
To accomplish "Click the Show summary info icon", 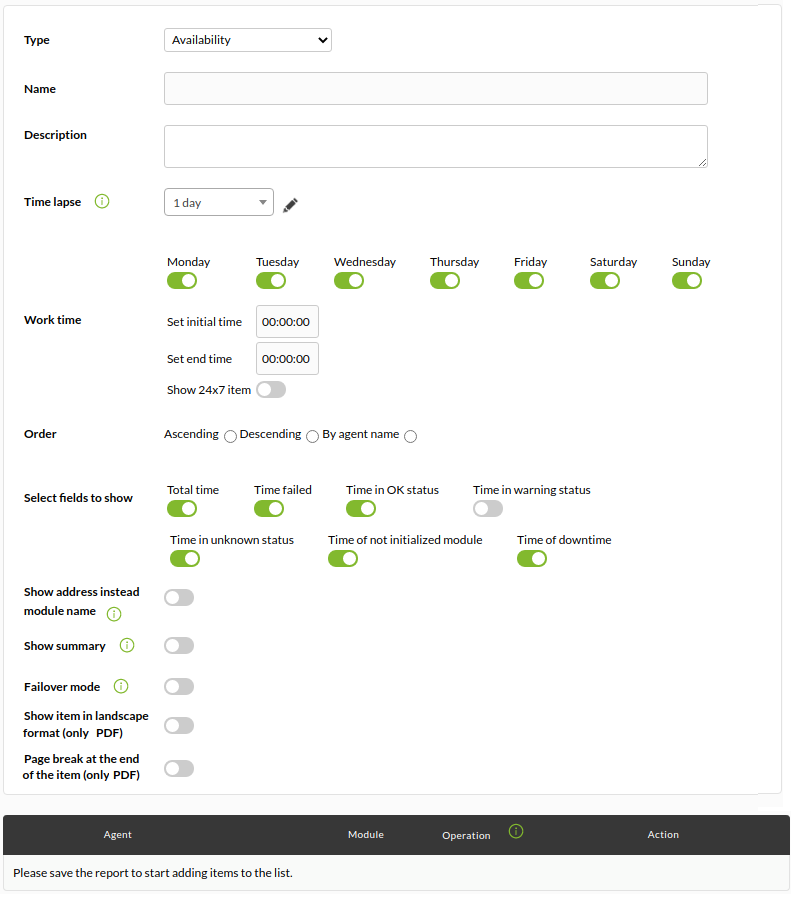I will click(127, 645).
